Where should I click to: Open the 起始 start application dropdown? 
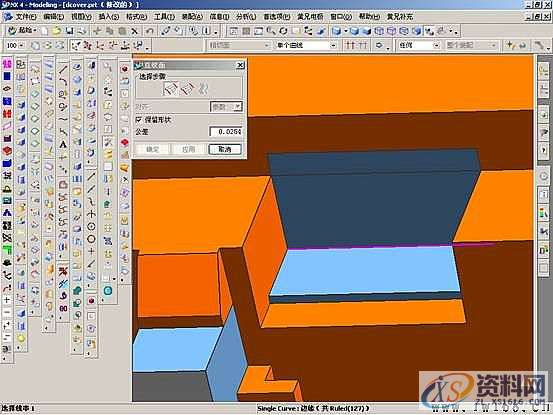23,31
